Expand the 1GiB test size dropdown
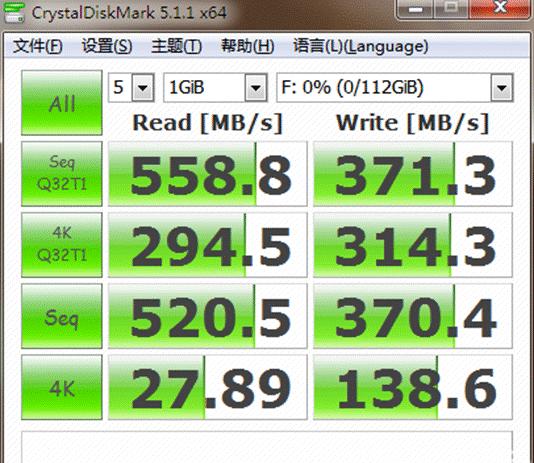The height and width of the screenshot is (463, 534). 256,87
